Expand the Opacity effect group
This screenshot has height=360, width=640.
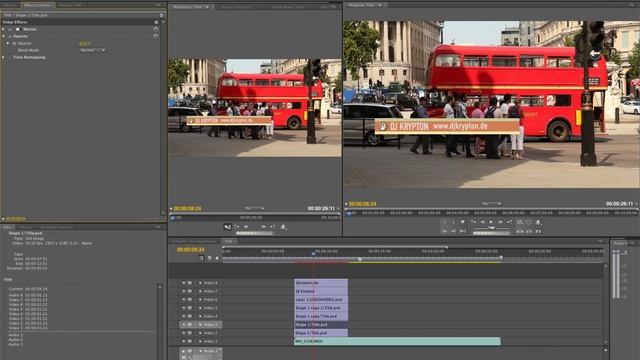(x=4, y=36)
